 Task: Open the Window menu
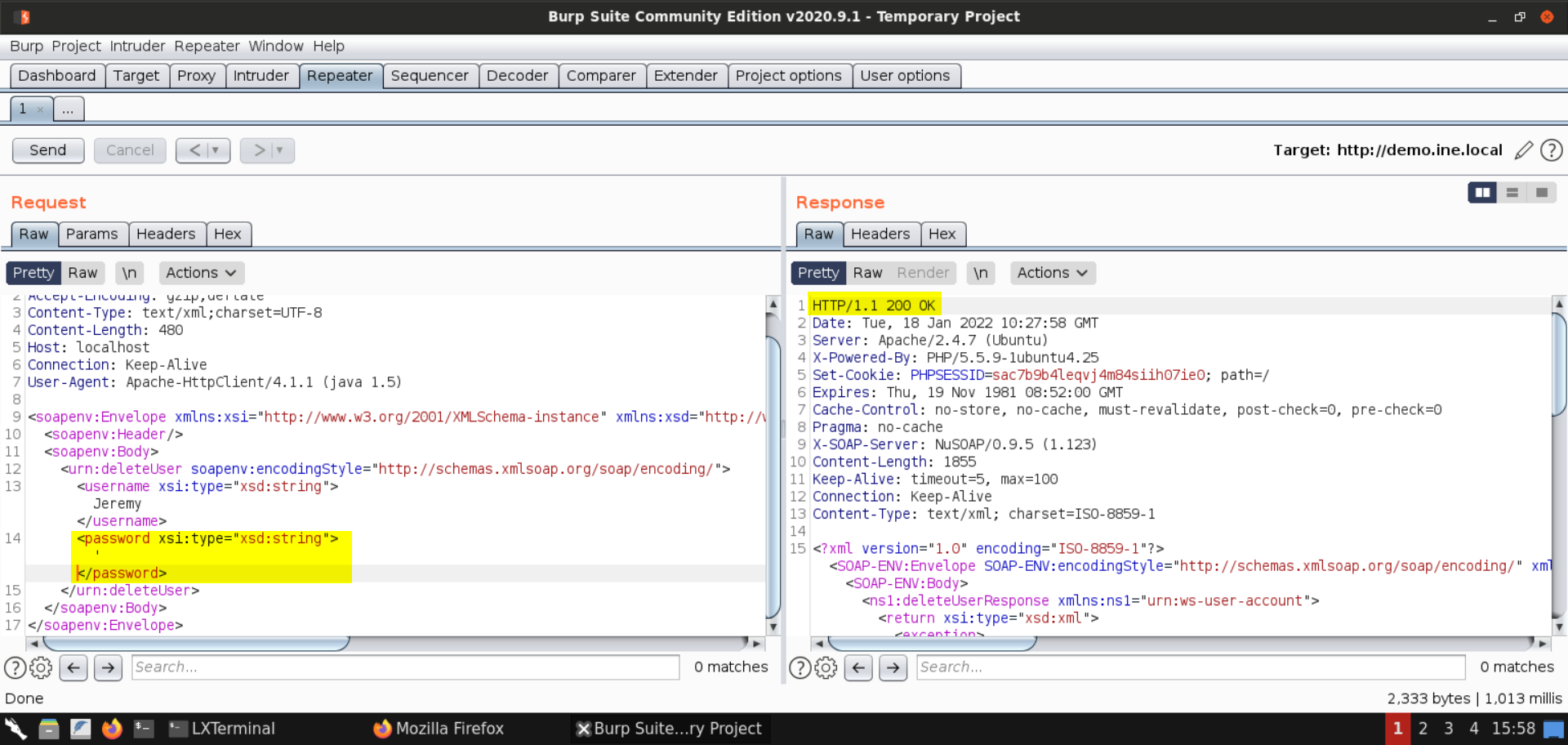(275, 47)
